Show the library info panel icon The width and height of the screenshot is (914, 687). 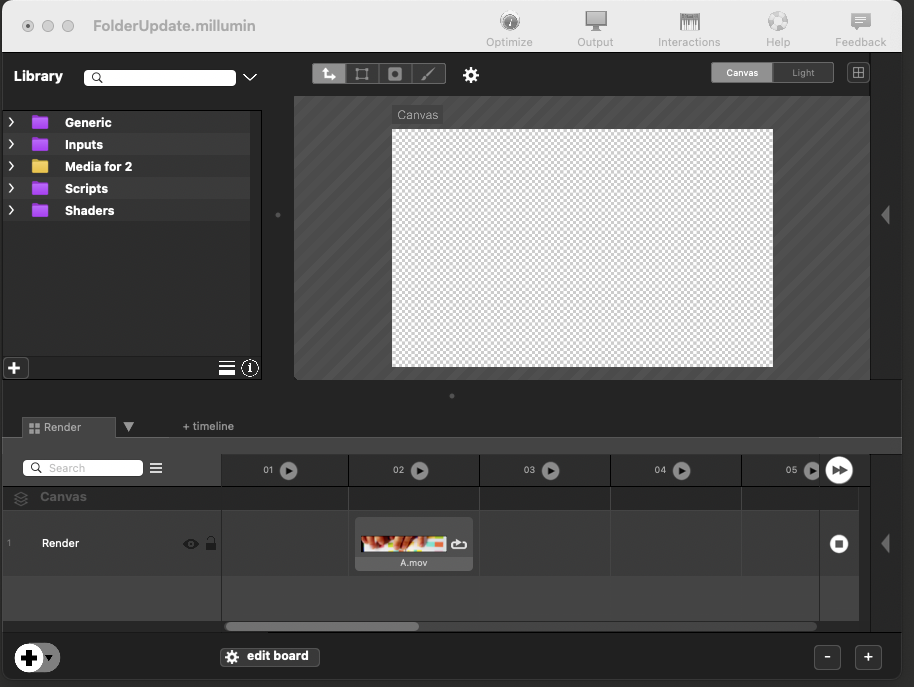250,368
